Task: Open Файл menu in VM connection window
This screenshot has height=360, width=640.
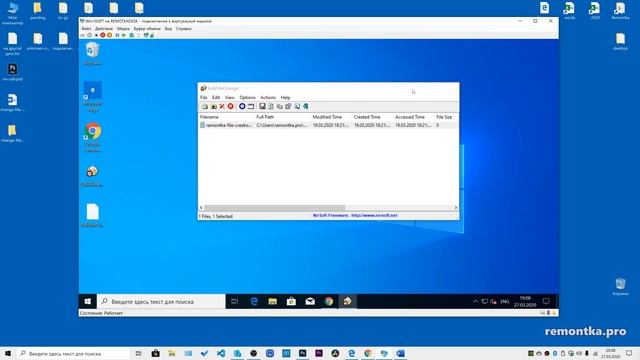Action: click(86, 29)
